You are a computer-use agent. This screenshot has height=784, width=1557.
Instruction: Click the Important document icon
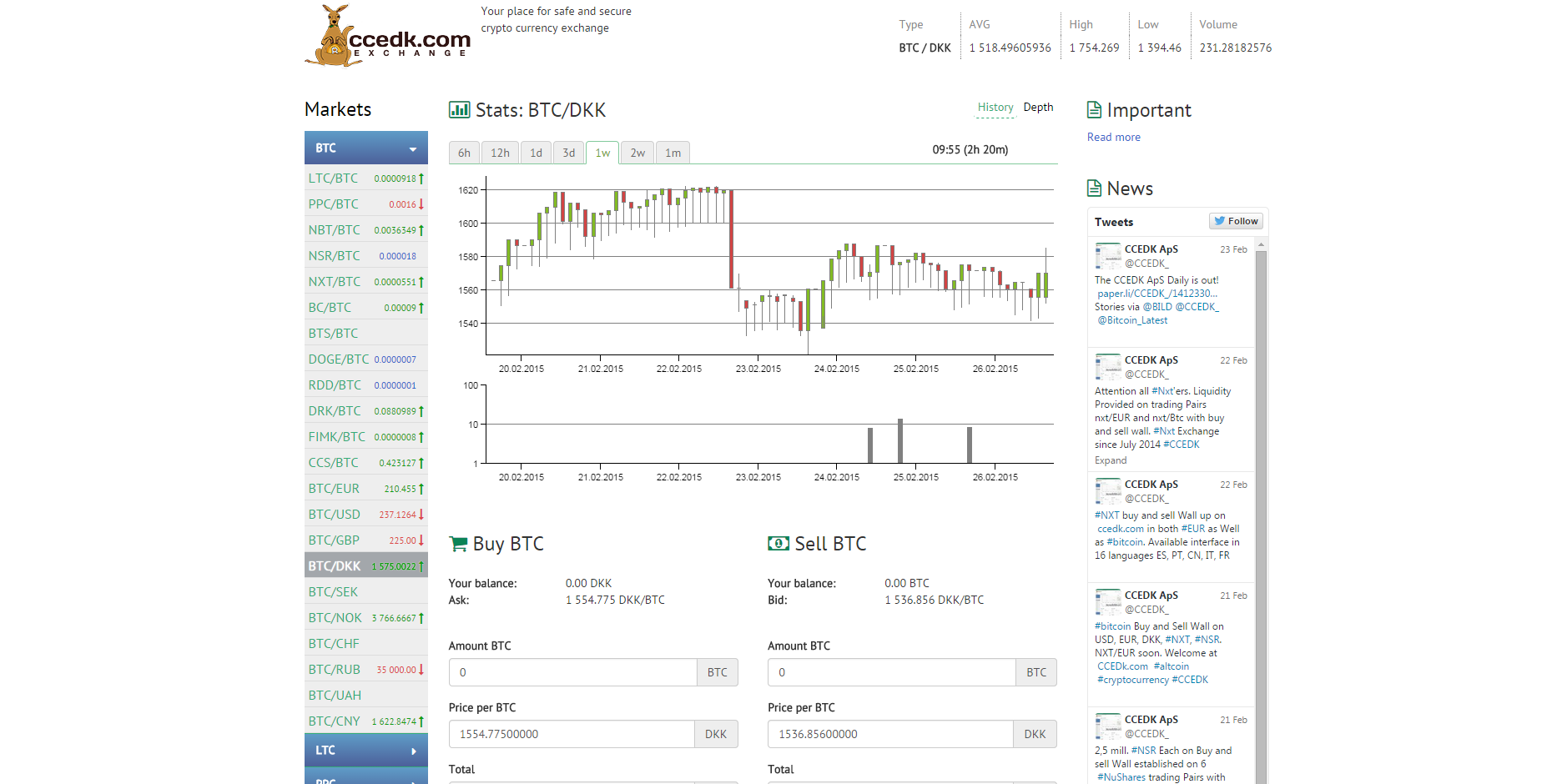pos(1094,110)
